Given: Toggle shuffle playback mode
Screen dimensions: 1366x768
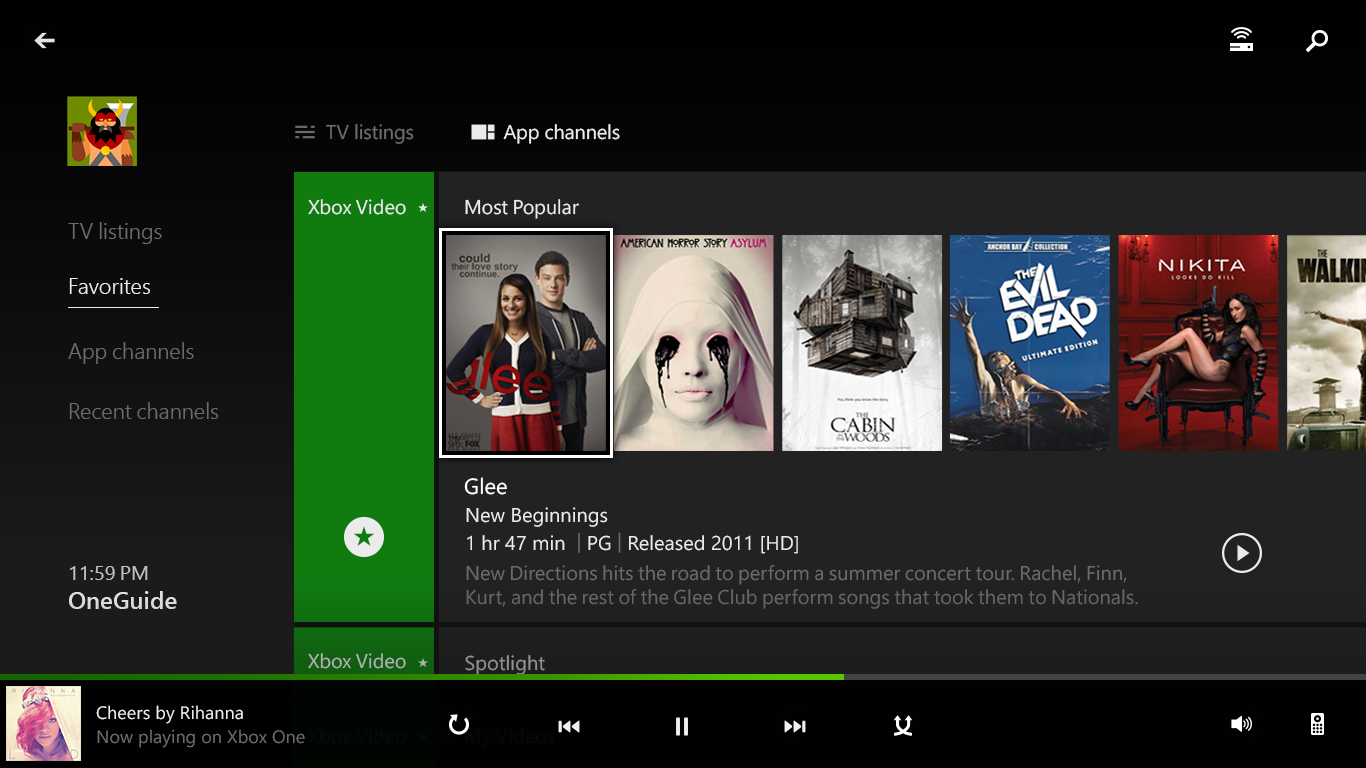Looking at the screenshot, I should click(902, 726).
